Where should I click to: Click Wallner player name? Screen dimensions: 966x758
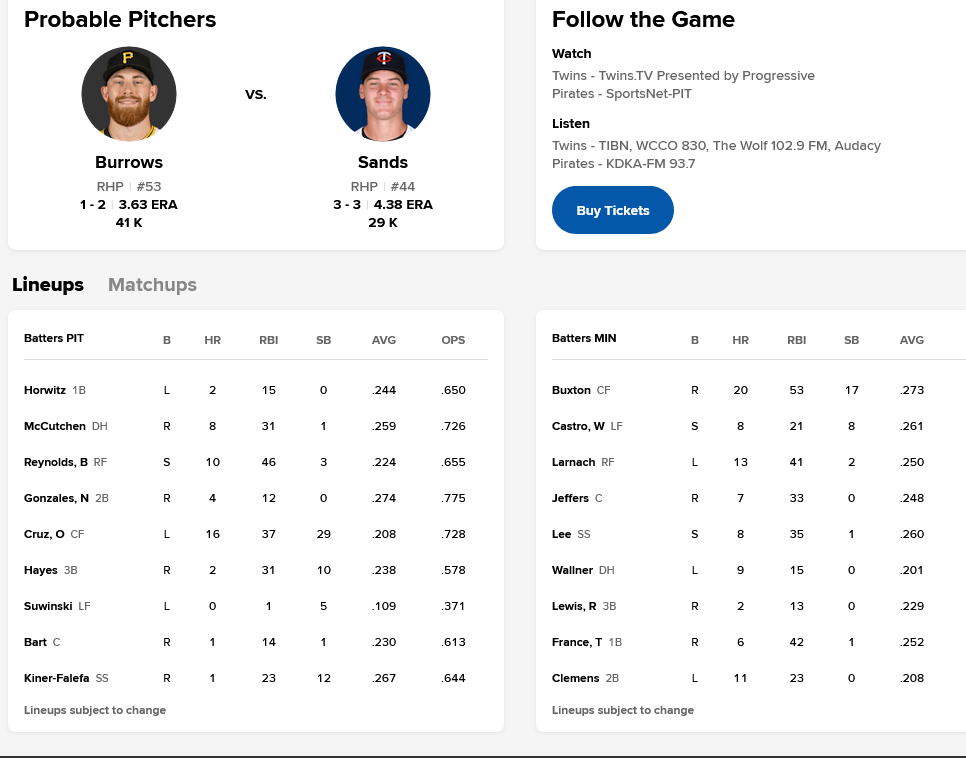tap(572, 570)
